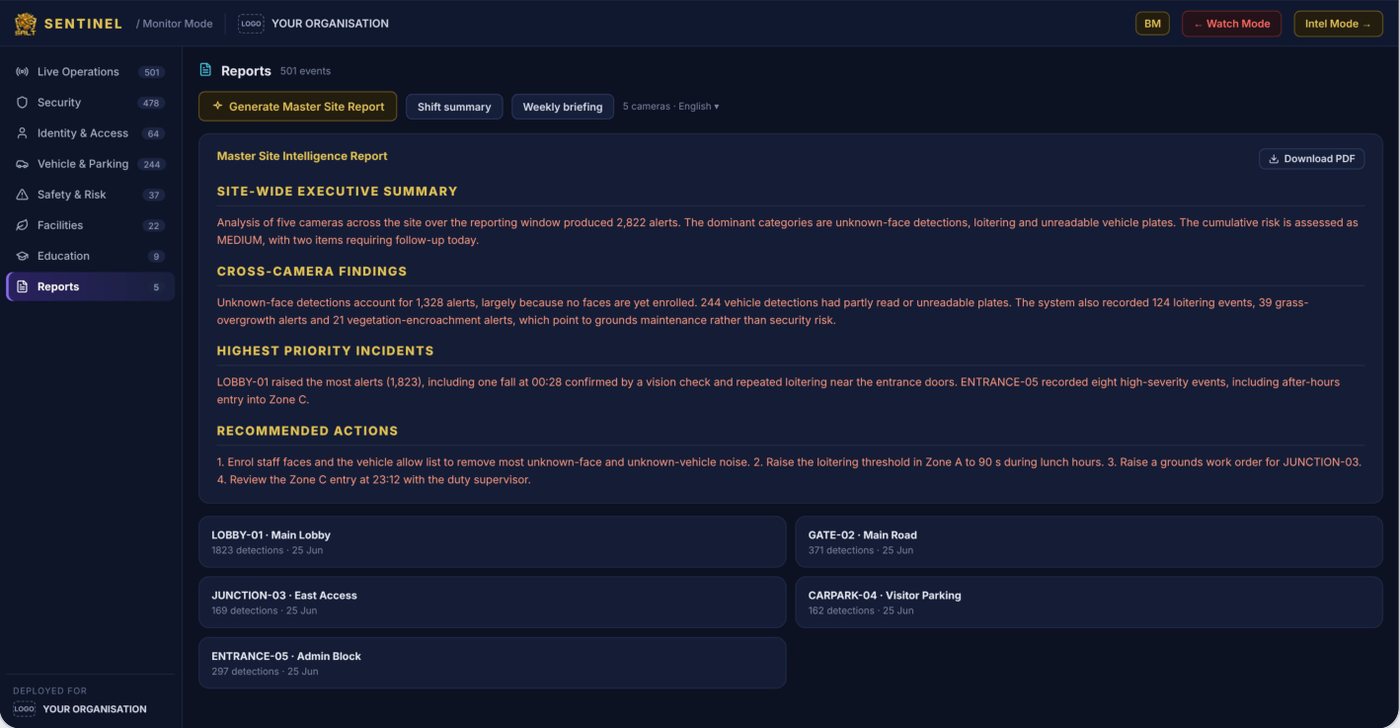Click the Sentinel lion logo icon
1400x728 pixels.
[25, 24]
